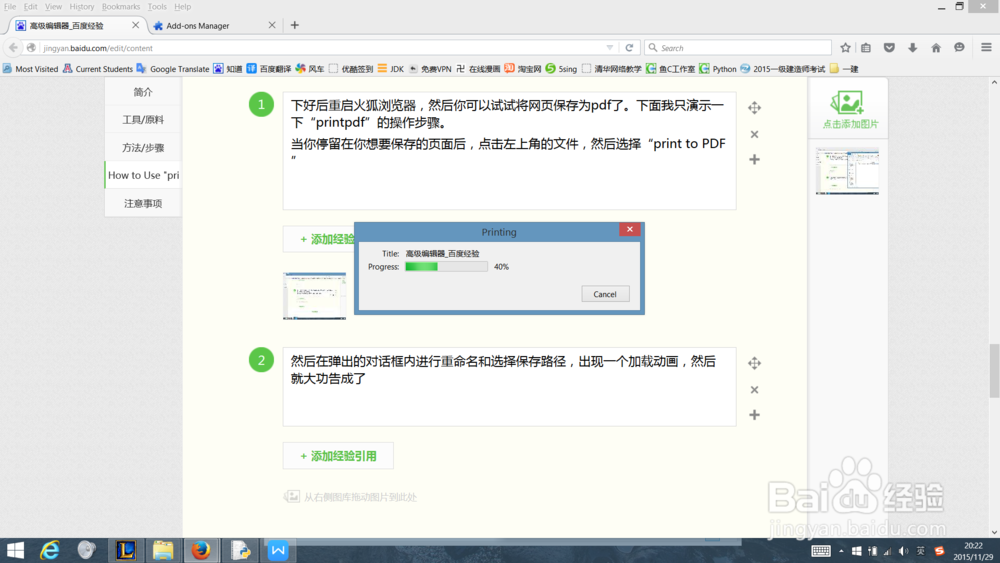Click the volume speaker tray icon
The width and height of the screenshot is (1000, 563).
(x=904, y=551)
